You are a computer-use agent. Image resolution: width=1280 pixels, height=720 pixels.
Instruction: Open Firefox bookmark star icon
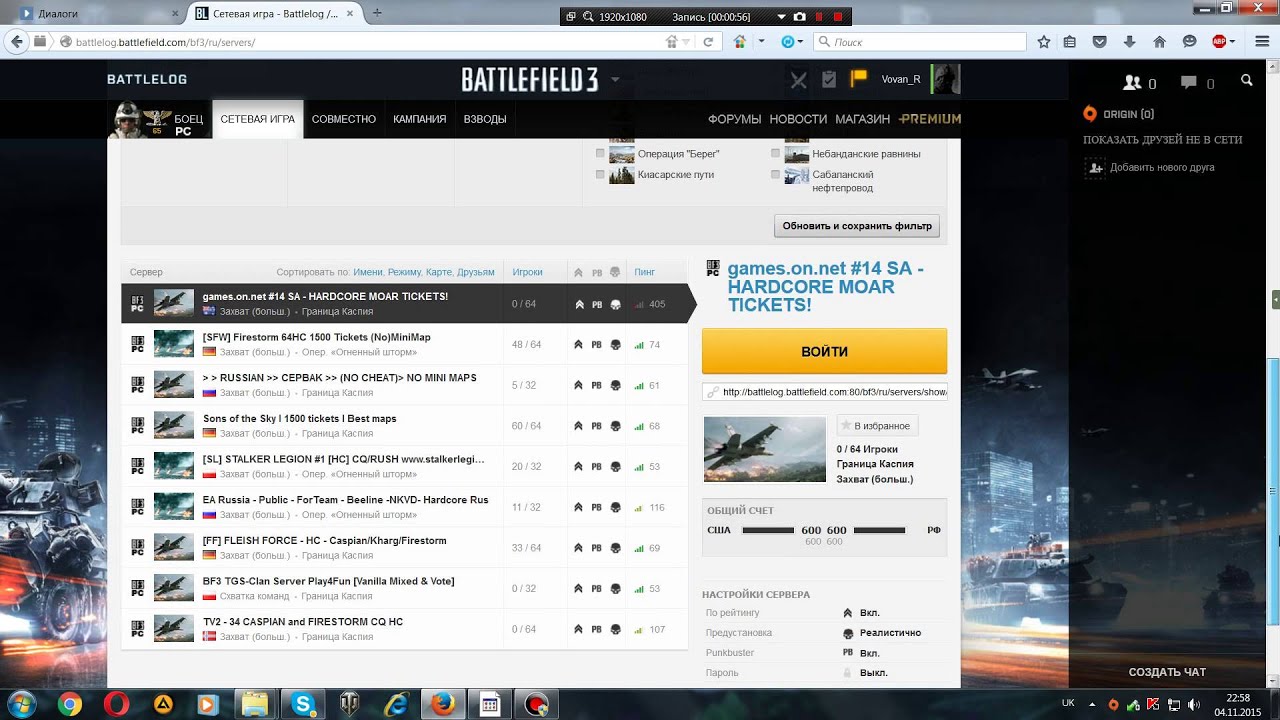[x=1043, y=42]
